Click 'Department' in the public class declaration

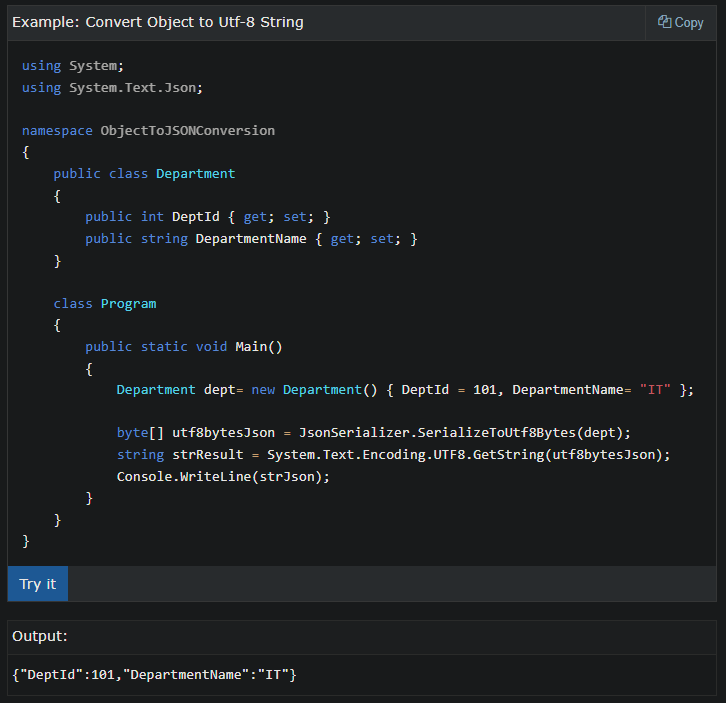point(195,174)
